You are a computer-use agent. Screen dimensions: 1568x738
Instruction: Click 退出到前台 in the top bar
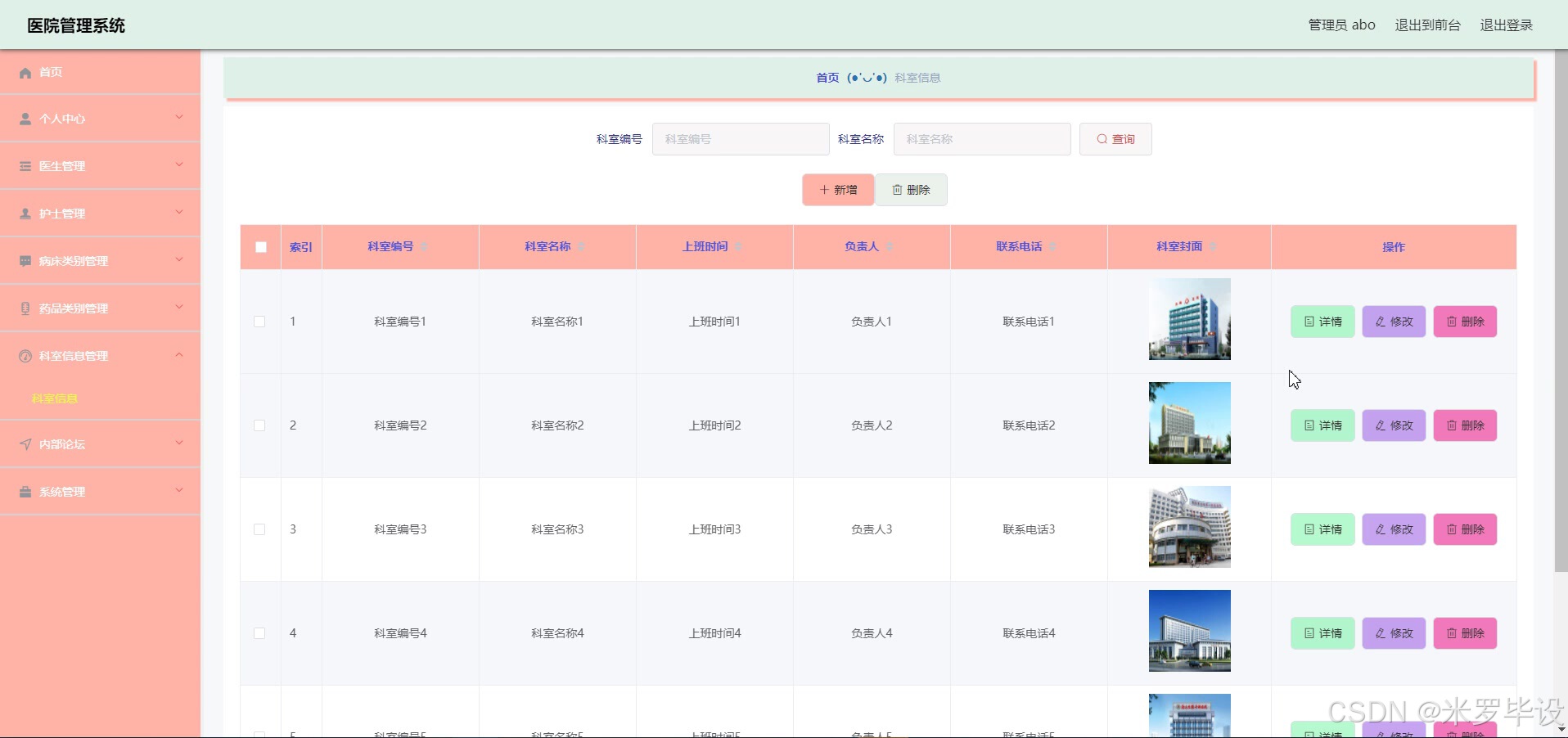coord(1427,25)
